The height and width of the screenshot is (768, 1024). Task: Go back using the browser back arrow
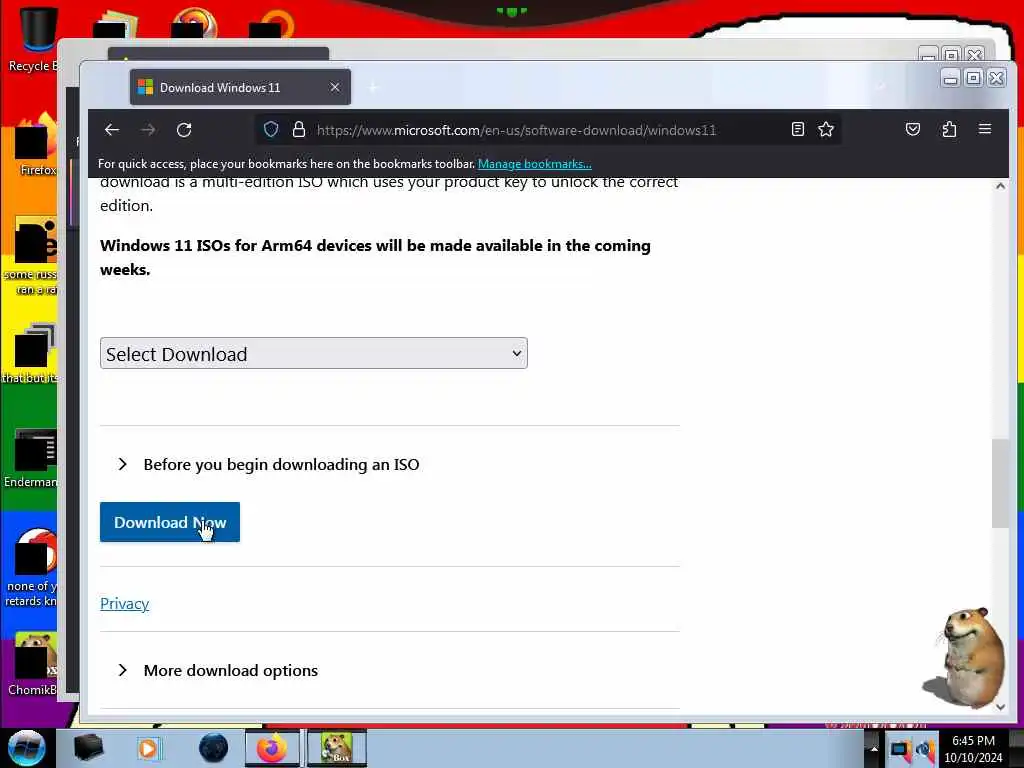tap(112, 130)
